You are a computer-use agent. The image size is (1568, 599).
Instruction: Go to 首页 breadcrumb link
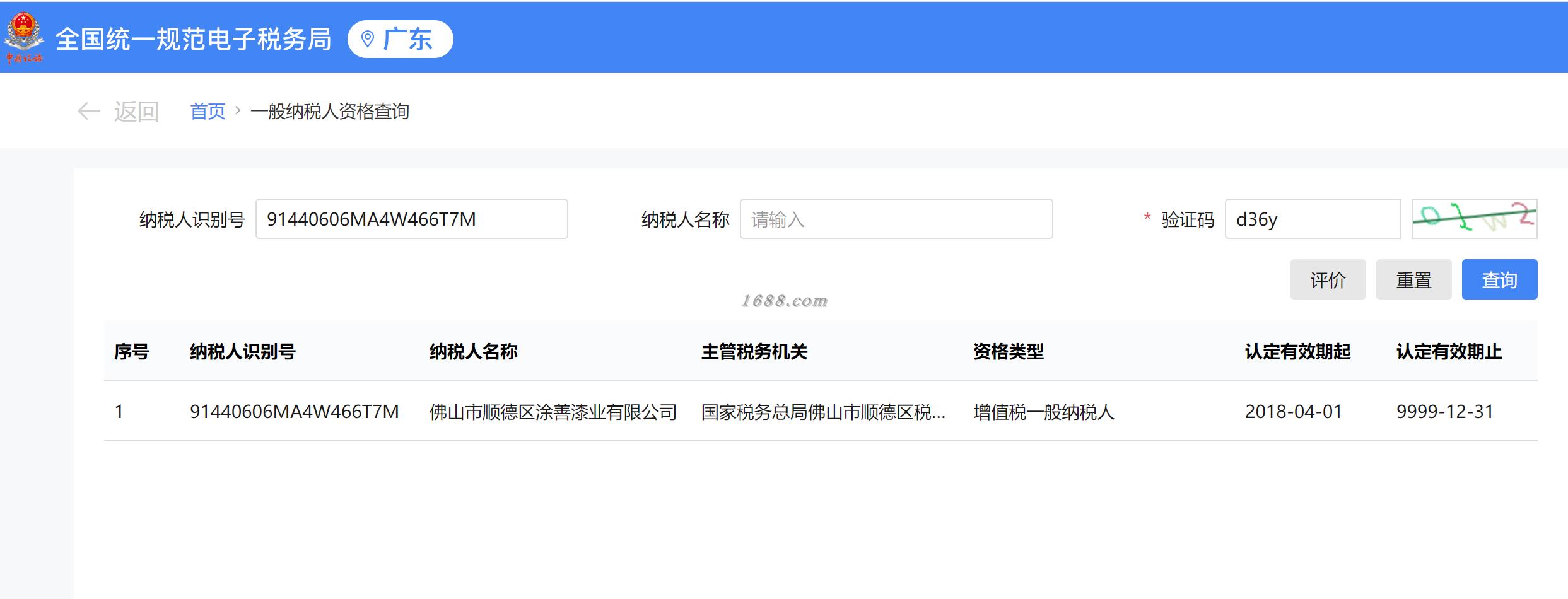click(x=208, y=112)
